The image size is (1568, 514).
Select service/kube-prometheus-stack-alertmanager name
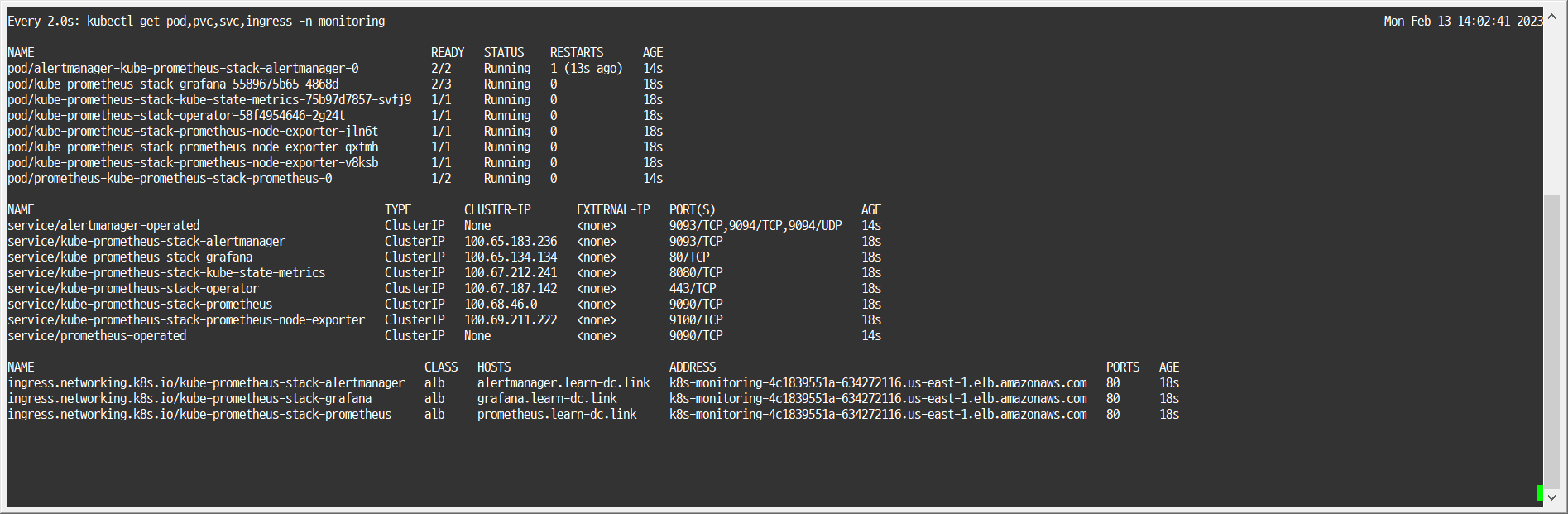[x=146, y=242]
